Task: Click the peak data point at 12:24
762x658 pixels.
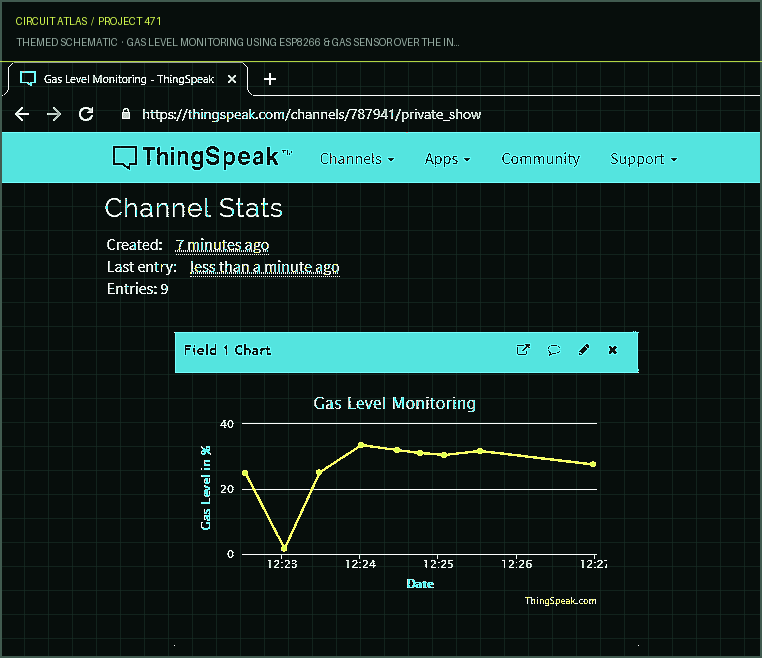Action: click(x=361, y=445)
